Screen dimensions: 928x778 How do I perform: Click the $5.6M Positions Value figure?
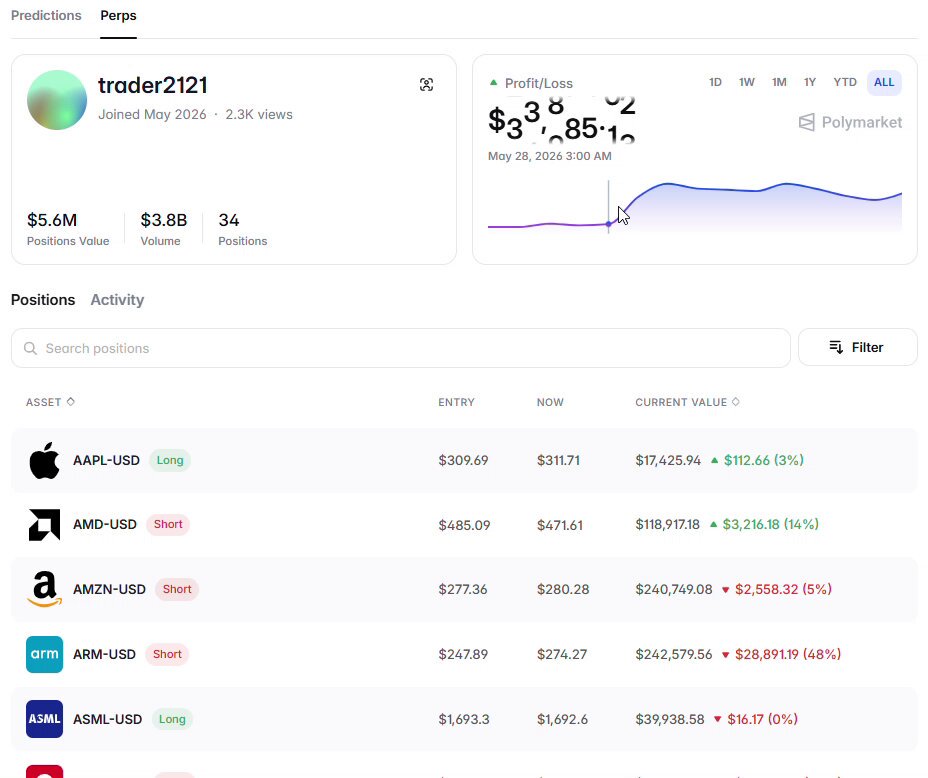[52, 220]
